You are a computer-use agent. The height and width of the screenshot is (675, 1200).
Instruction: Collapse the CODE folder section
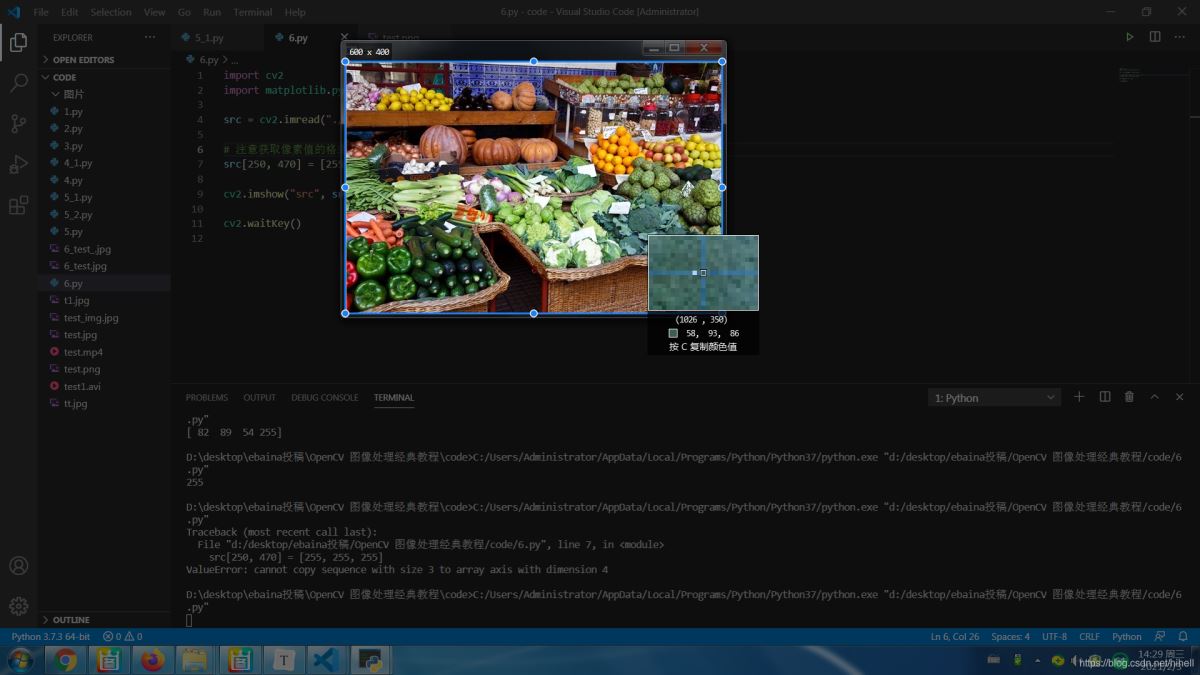64,77
